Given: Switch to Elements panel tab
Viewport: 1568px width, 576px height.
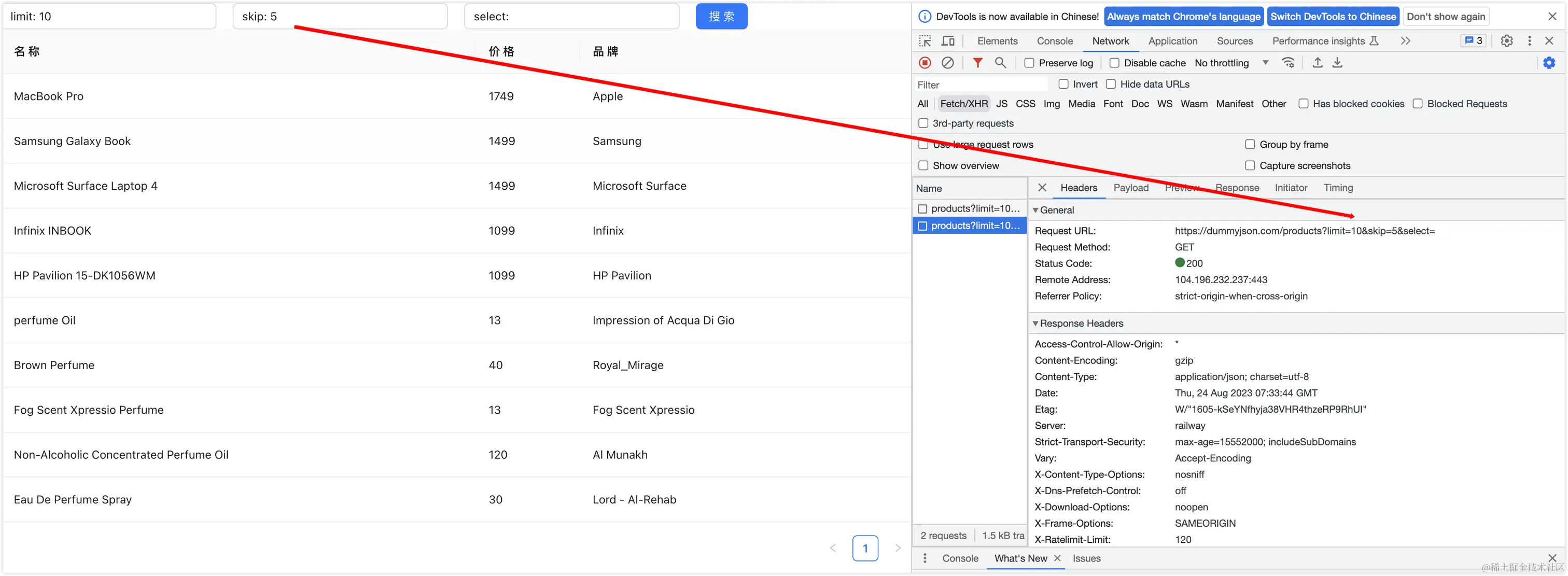Looking at the screenshot, I should pos(997,41).
